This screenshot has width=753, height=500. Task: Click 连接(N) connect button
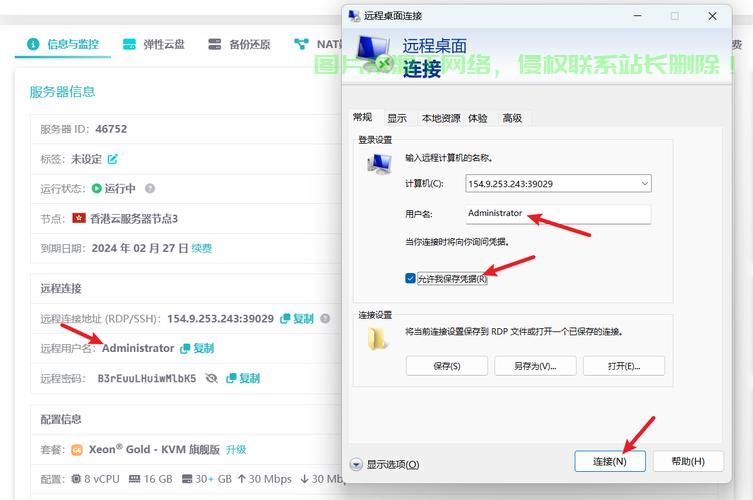(x=610, y=462)
